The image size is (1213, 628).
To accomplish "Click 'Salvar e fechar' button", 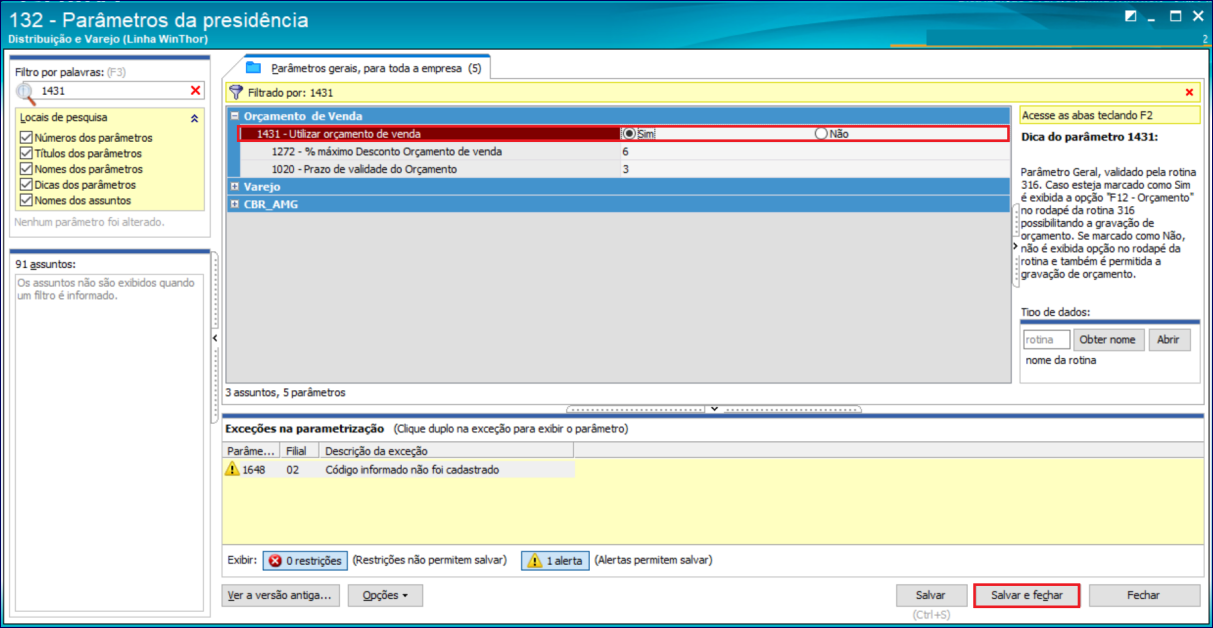I will [1027, 595].
